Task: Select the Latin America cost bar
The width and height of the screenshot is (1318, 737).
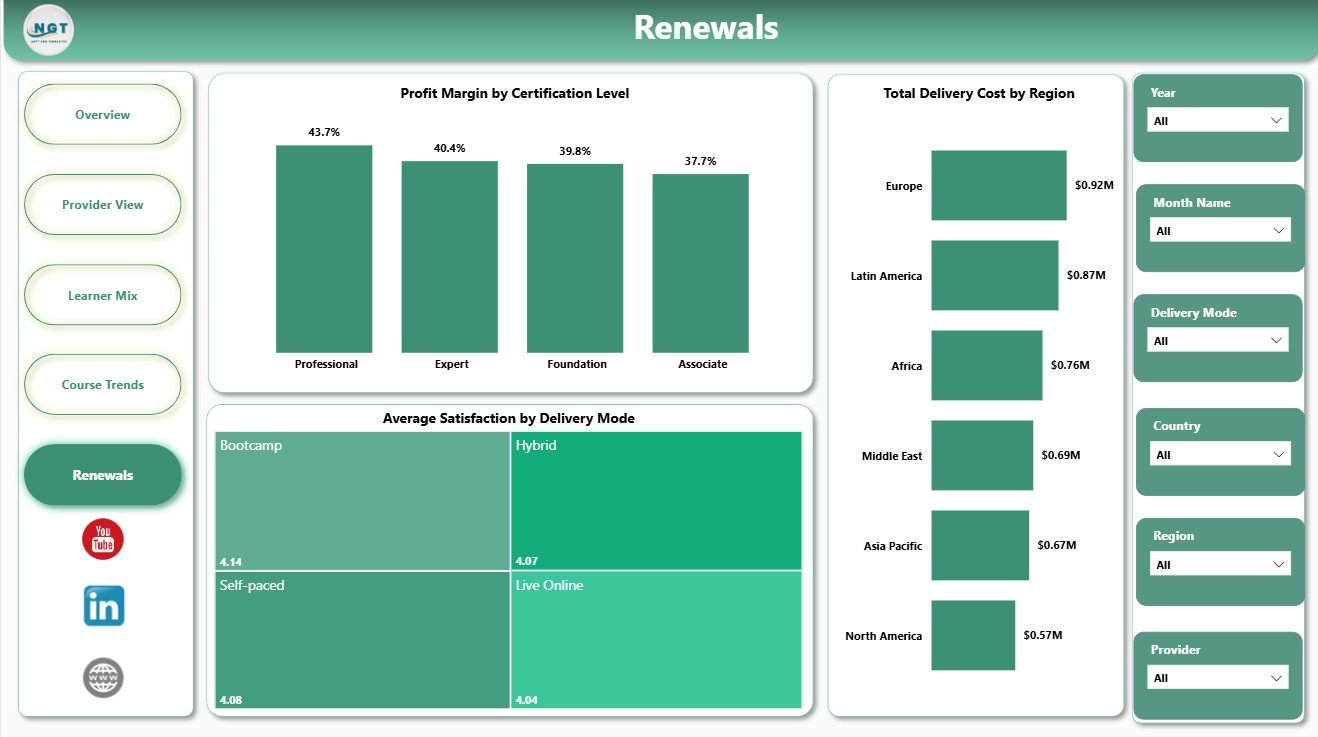Action: click(x=995, y=275)
